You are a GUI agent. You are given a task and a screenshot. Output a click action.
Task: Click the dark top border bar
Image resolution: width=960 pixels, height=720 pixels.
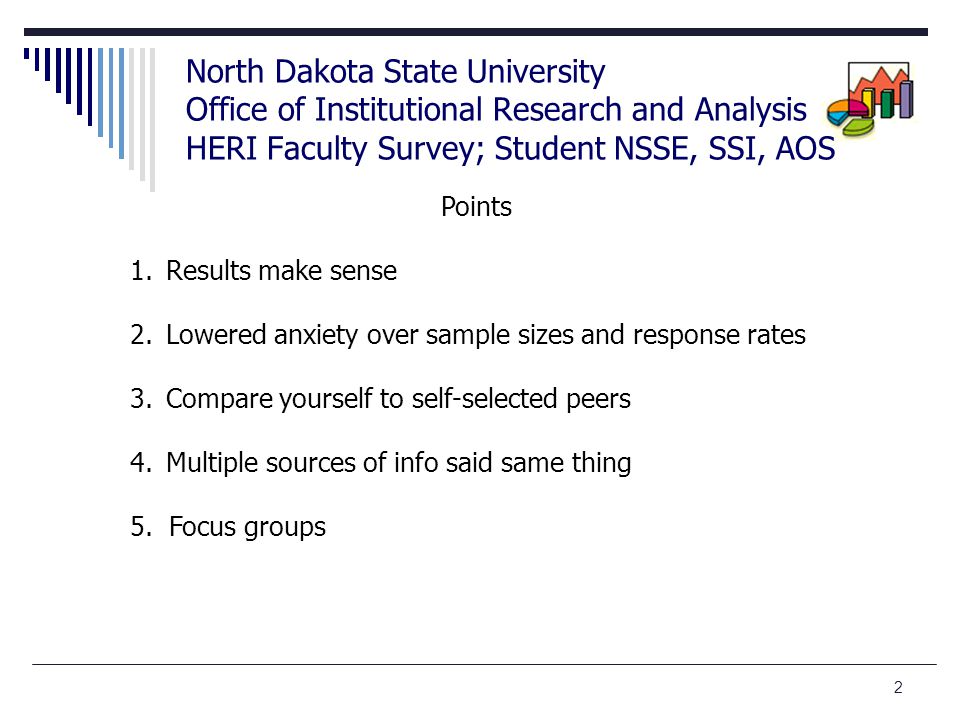(x=476, y=32)
